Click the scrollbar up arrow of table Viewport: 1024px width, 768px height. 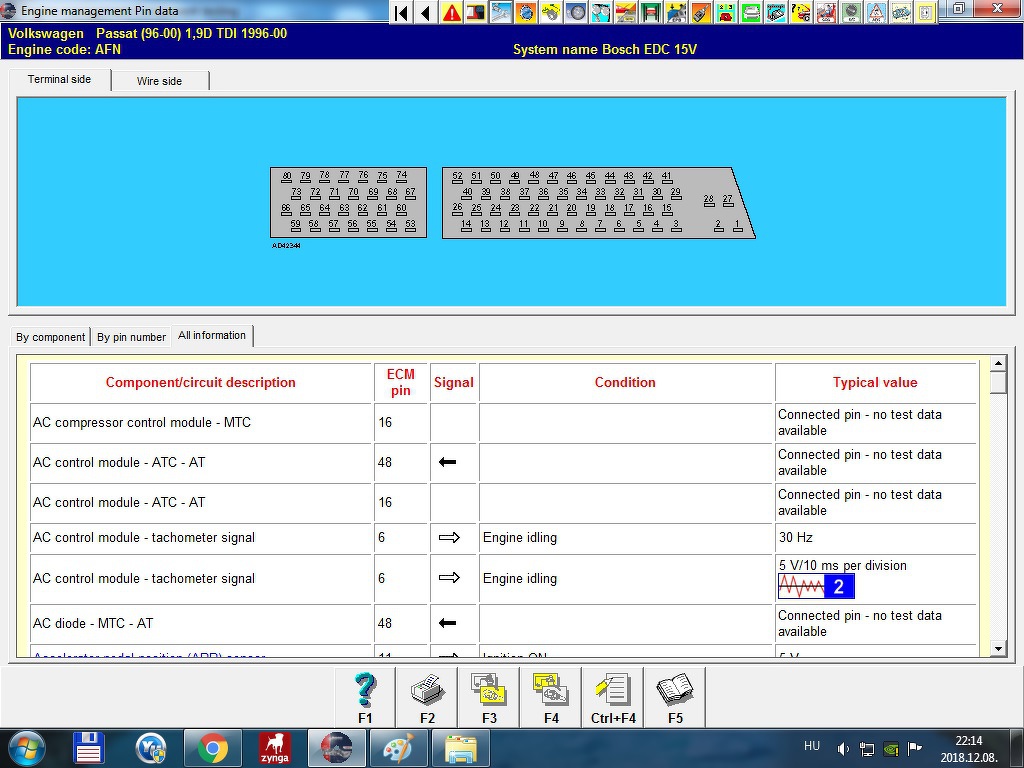(x=998, y=363)
